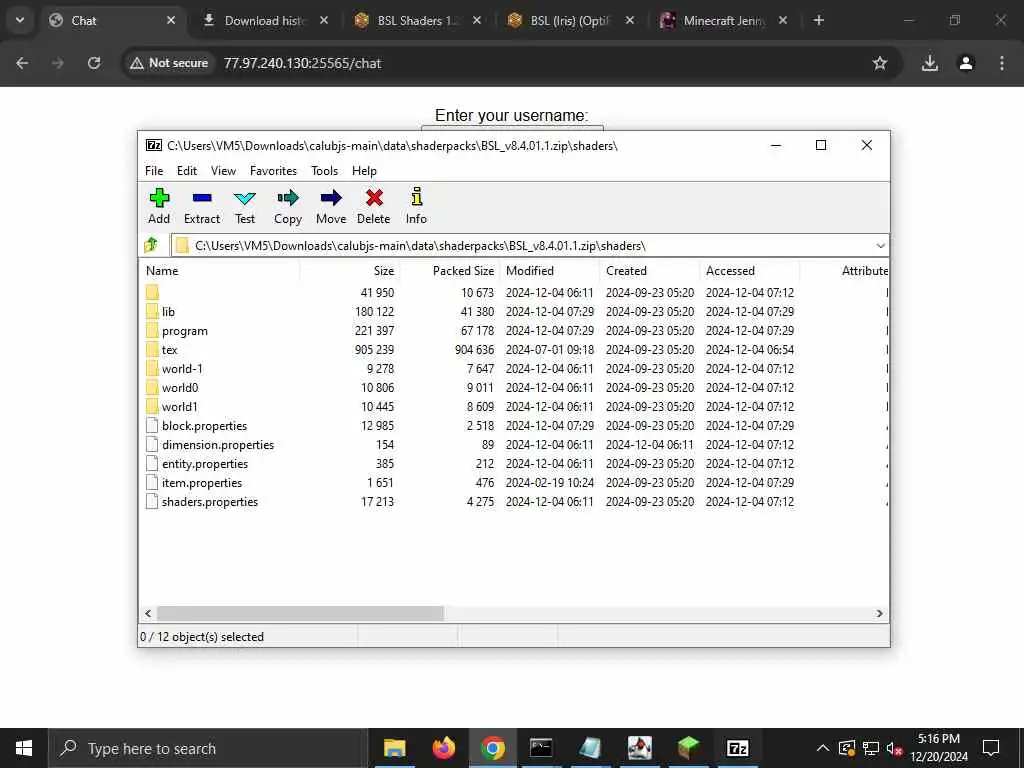Select the lib folder icon
The width and height of the screenshot is (1024, 768).
coord(152,312)
